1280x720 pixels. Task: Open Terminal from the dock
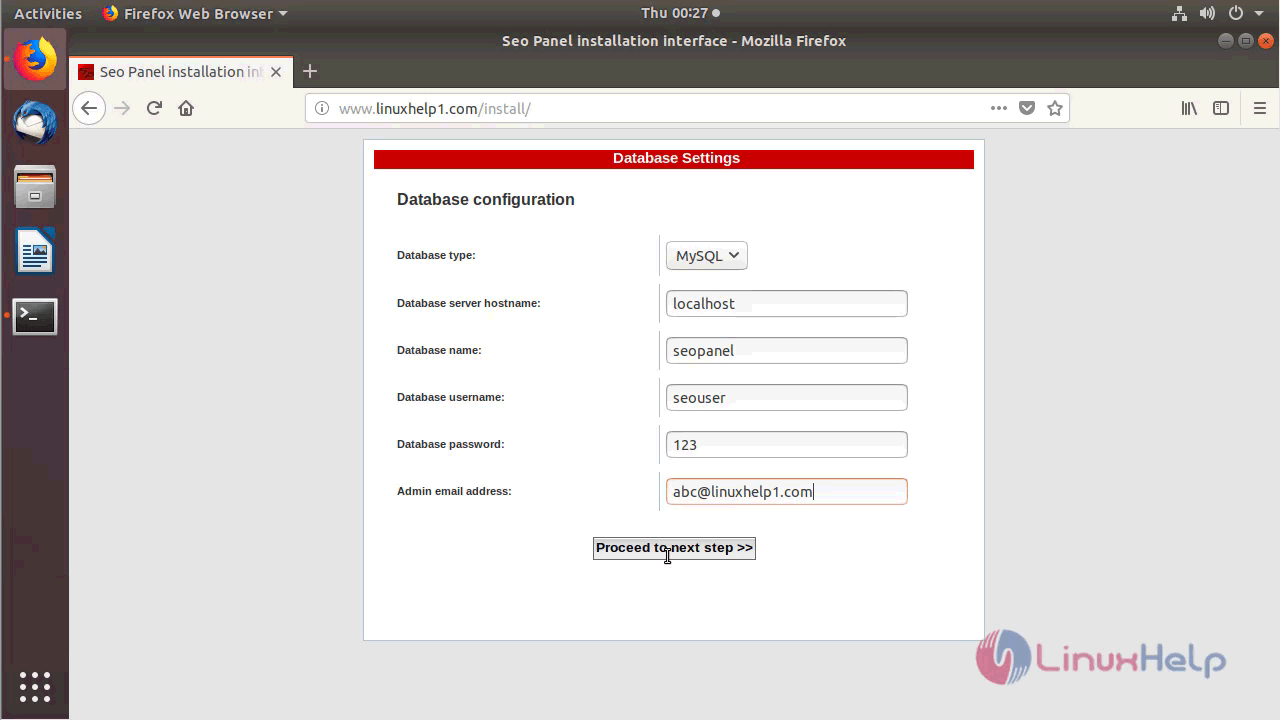[x=35, y=316]
